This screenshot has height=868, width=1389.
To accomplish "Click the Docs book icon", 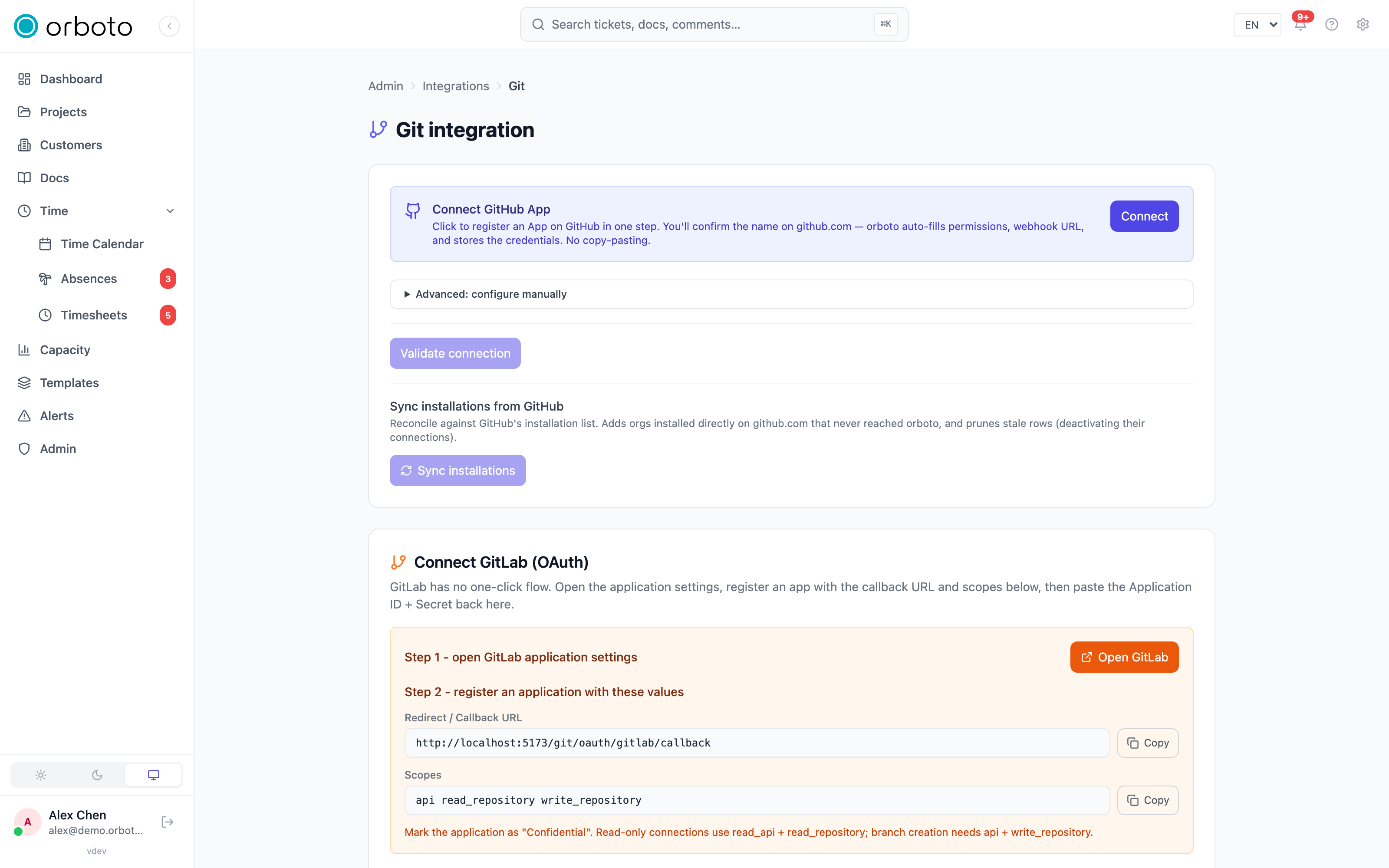I will click(24, 178).
